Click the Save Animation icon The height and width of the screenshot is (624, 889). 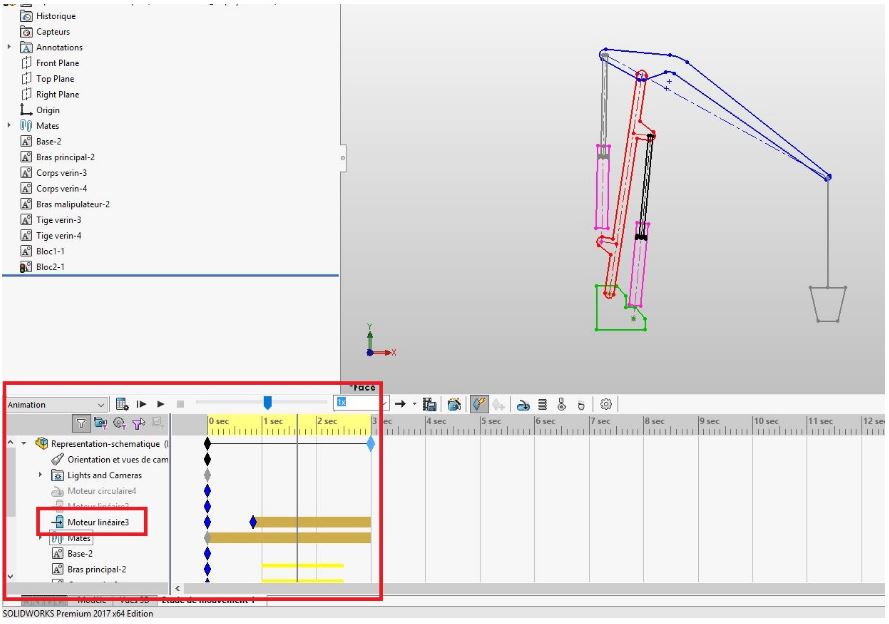(x=429, y=404)
